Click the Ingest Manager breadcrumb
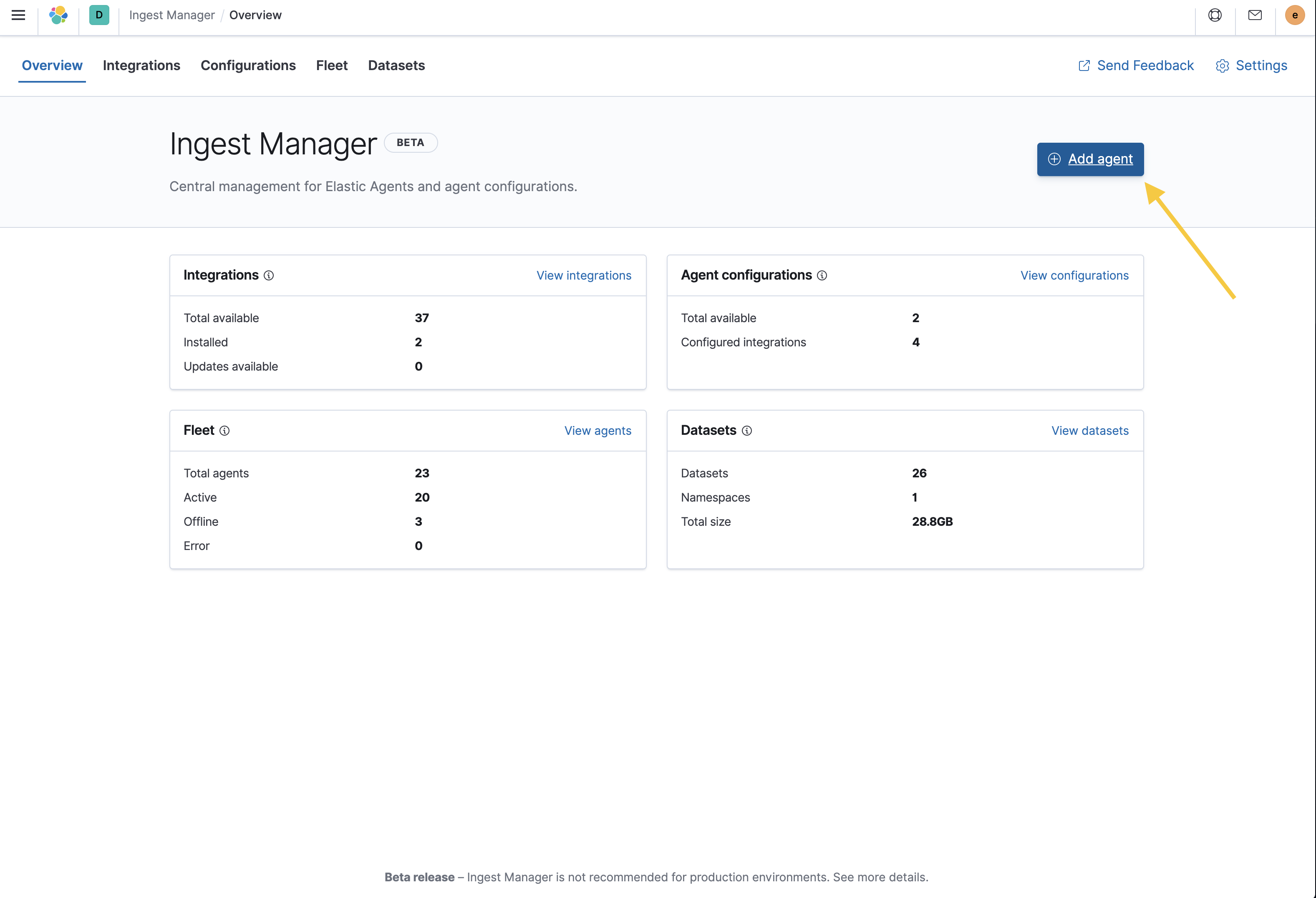Viewport: 1316px width, 898px height. point(171,15)
